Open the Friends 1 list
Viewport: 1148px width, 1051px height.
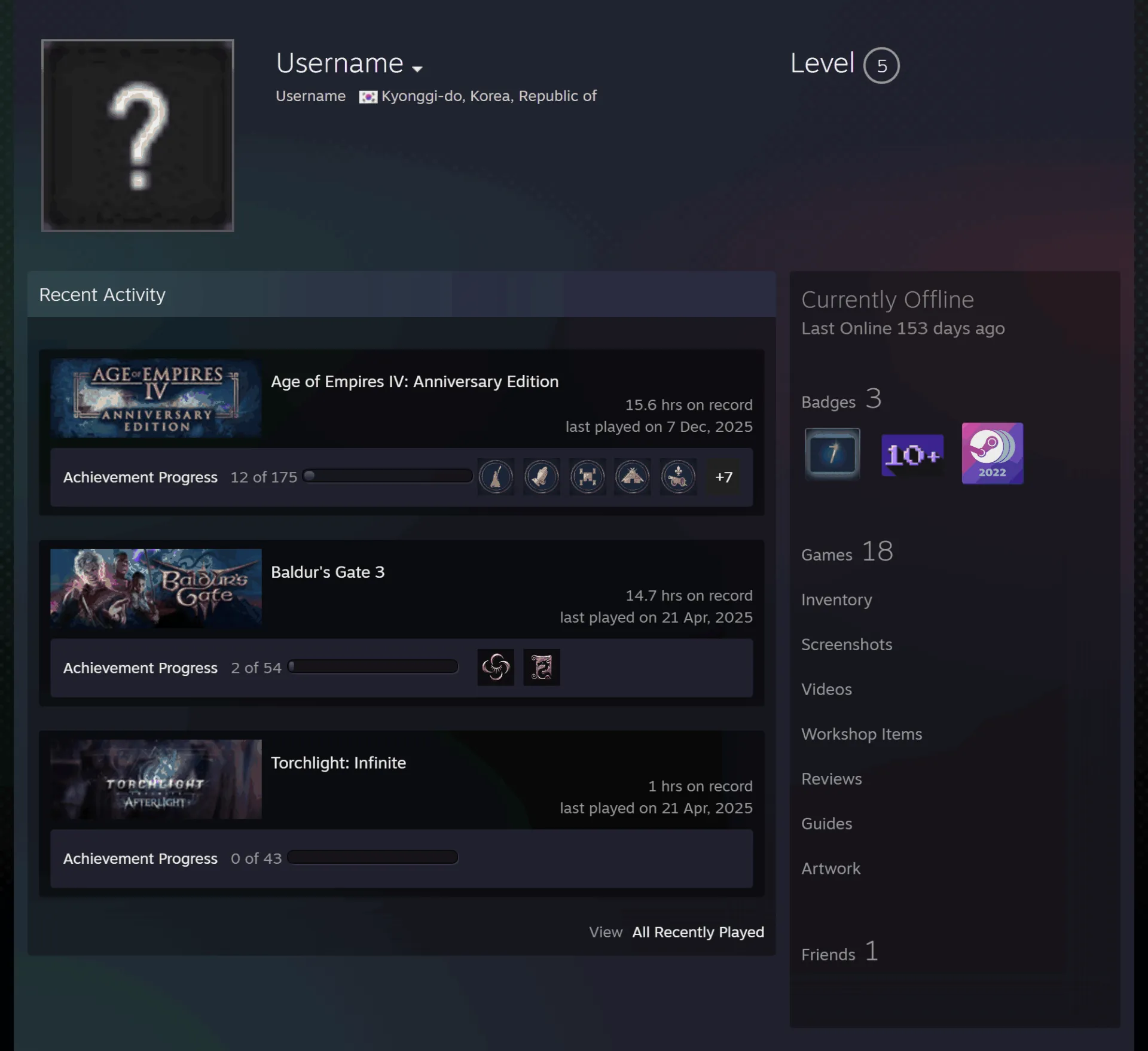[x=840, y=952]
